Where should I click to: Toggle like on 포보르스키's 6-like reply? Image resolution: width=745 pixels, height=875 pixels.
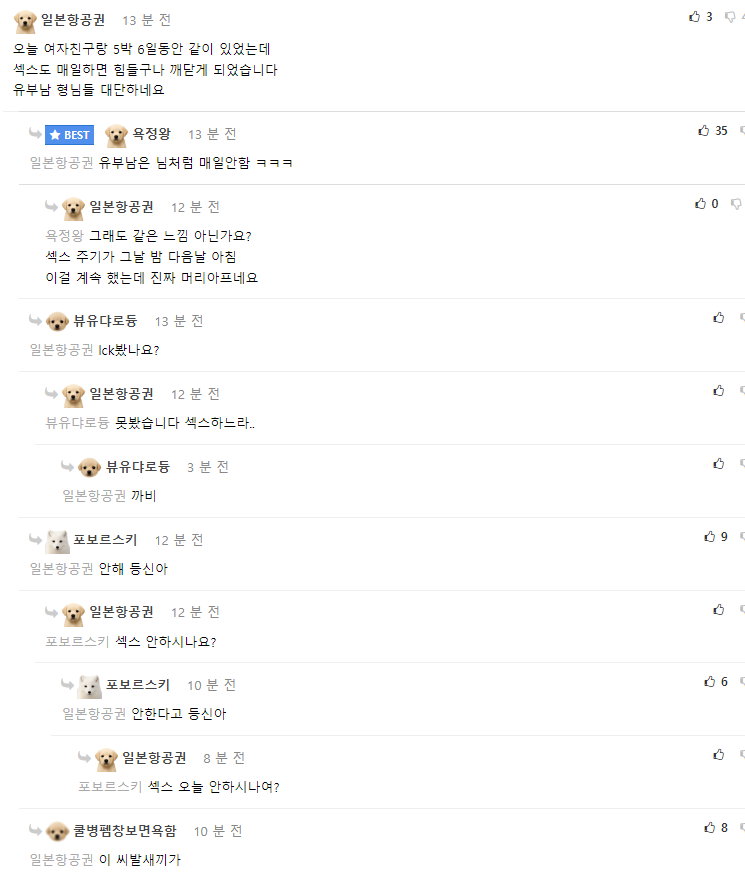pos(709,680)
